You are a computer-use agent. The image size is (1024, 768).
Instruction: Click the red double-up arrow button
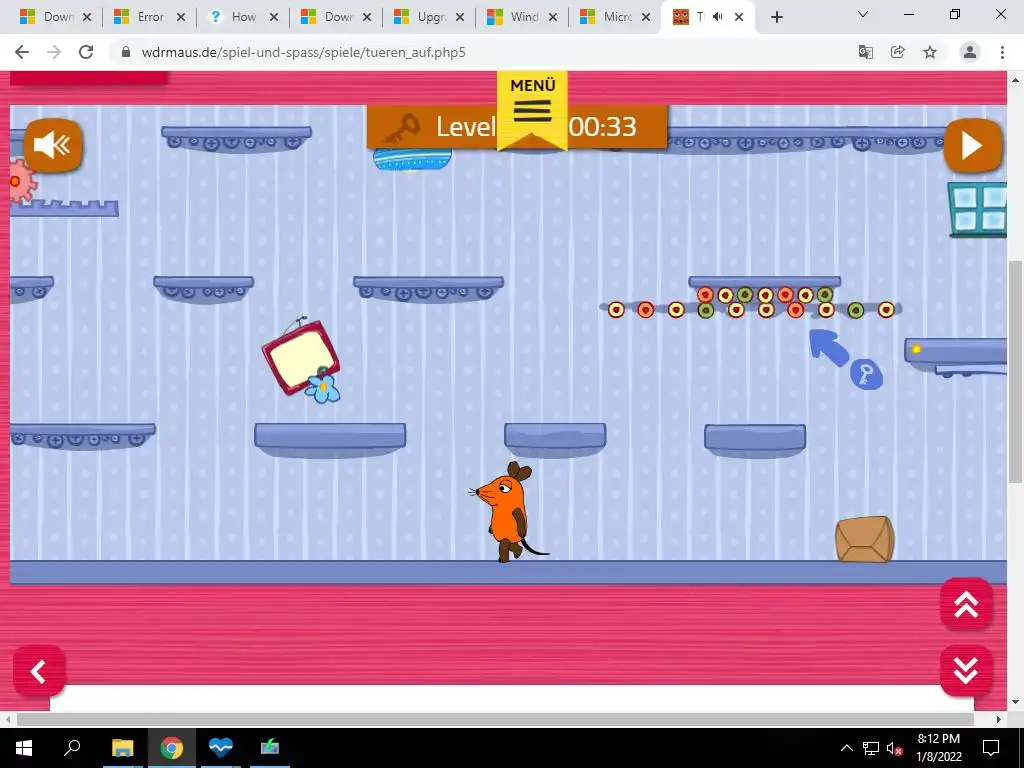point(966,605)
